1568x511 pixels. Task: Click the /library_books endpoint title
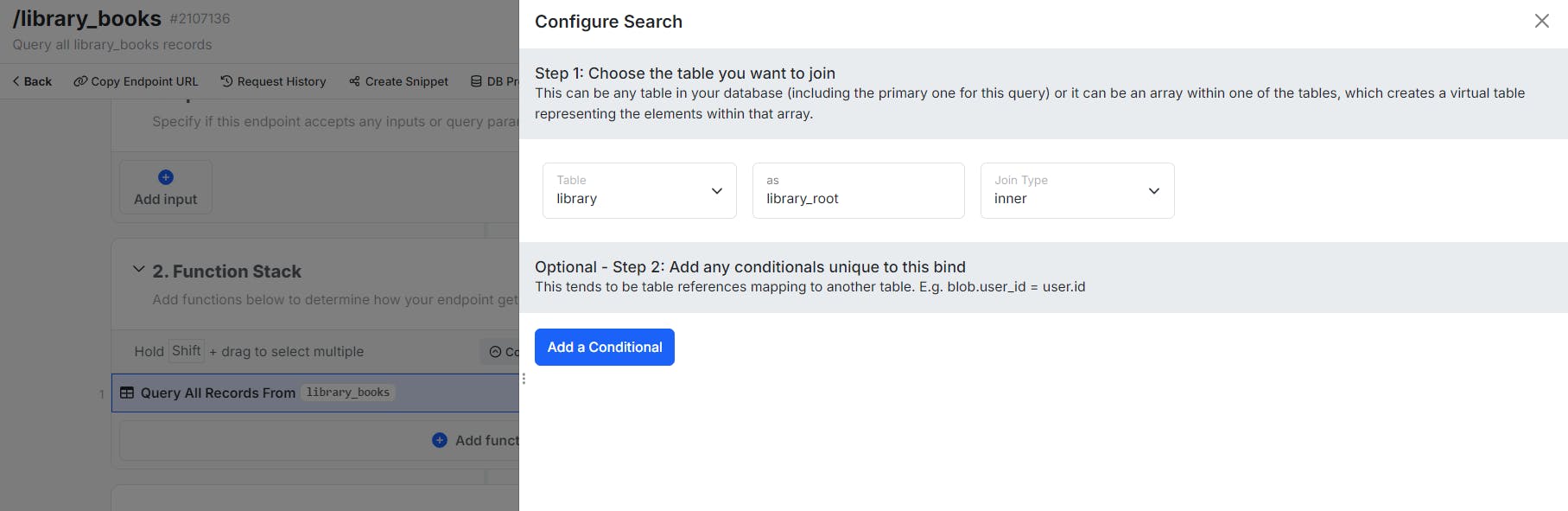click(x=87, y=19)
